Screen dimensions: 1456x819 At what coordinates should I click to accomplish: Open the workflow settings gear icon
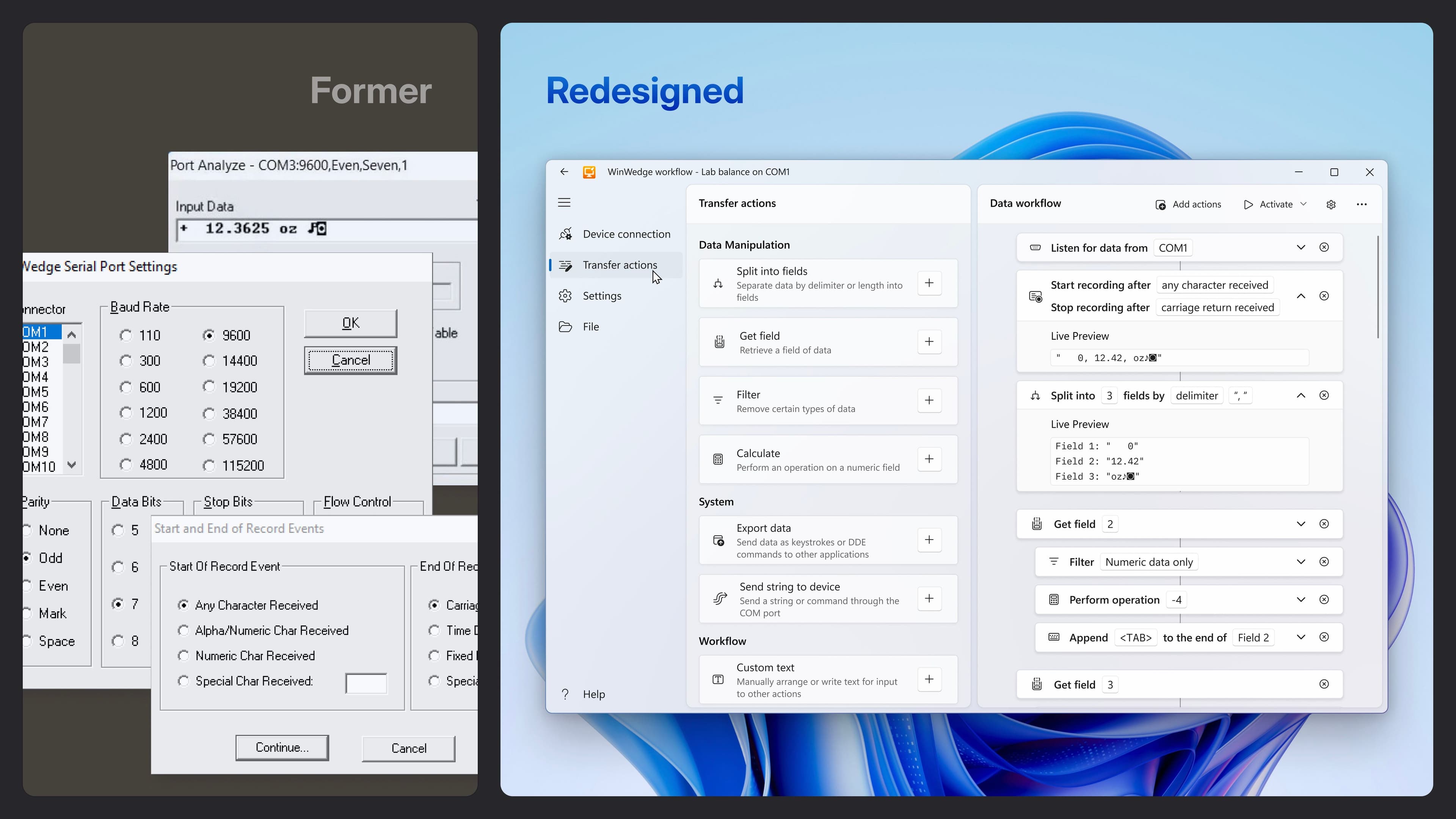click(1331, 205)
